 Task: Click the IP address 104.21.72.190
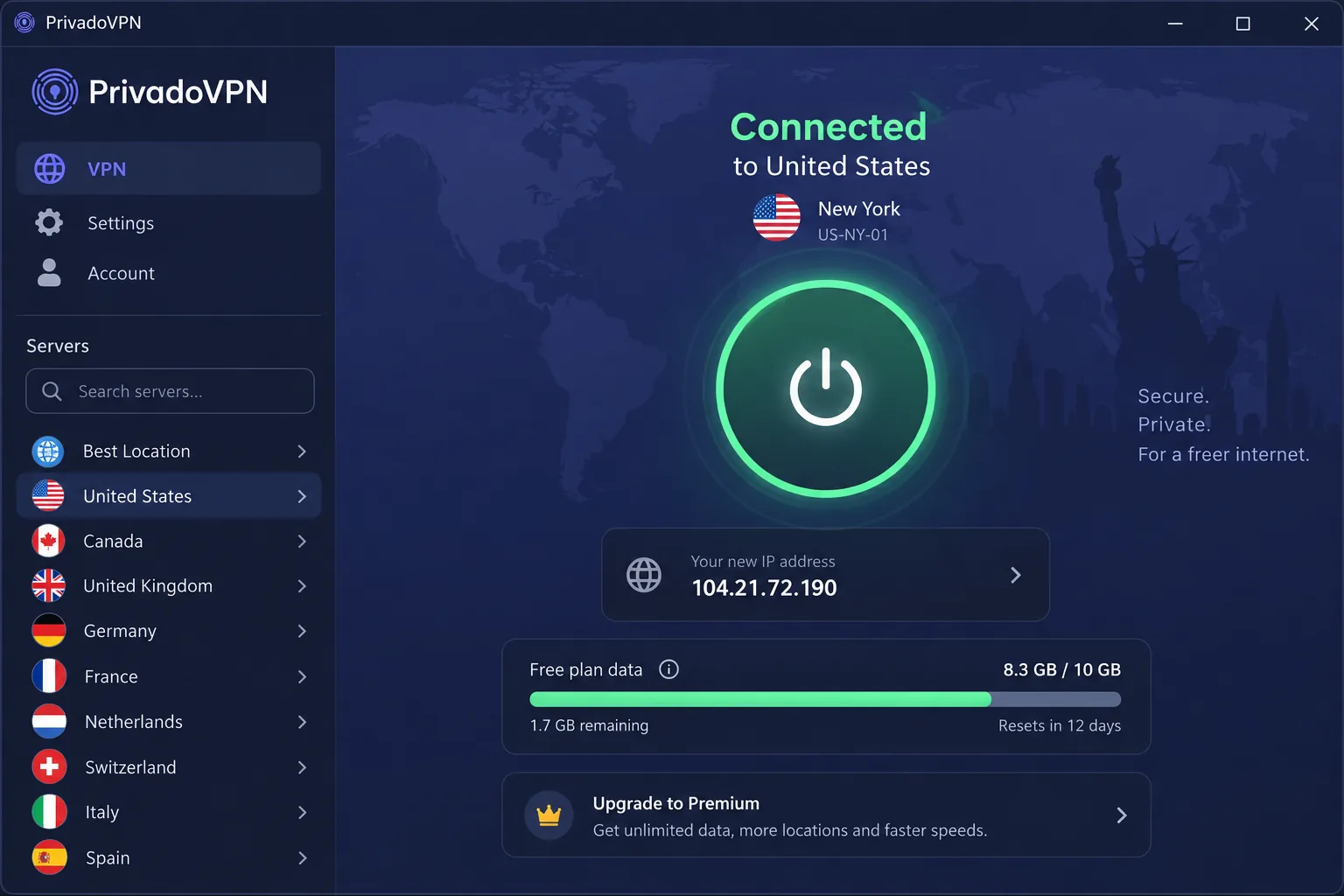(765, 588)
